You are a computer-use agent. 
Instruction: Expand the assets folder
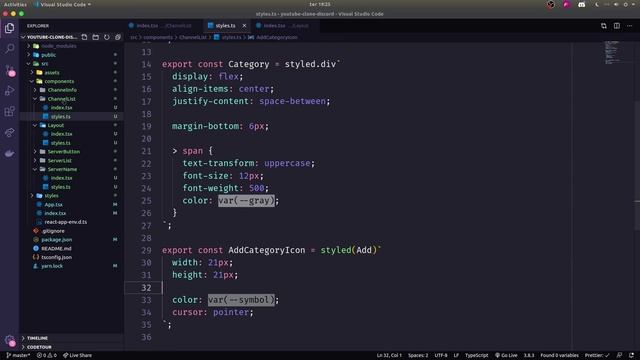71,72
